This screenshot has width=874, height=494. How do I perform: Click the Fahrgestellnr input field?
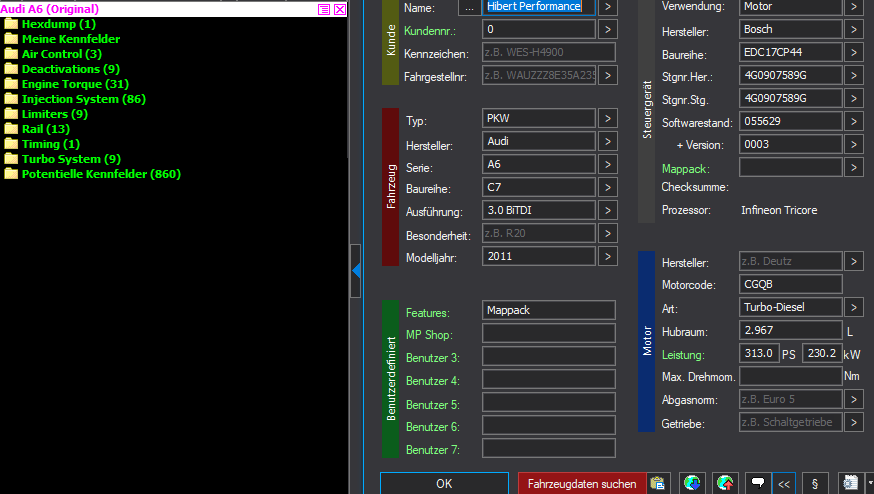[x=538, y=75]
